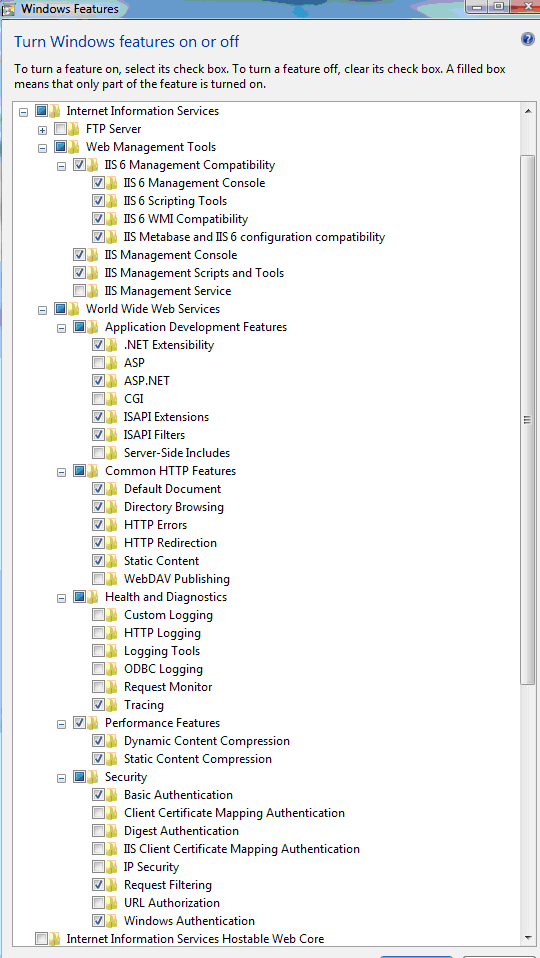Uncheck .NET Extensibility
Screen dimensions: 540x958
tap(98, 345)
